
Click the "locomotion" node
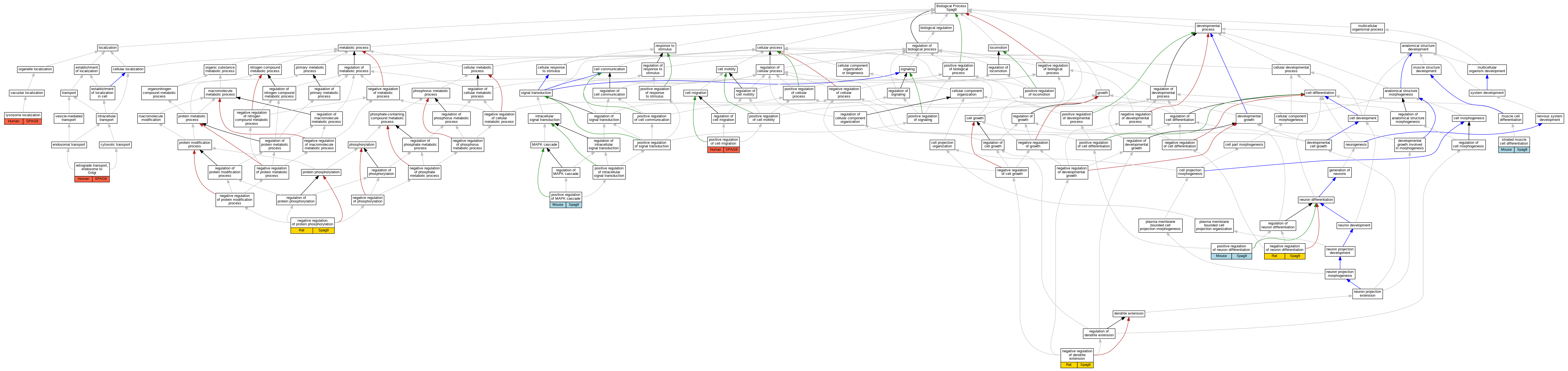click(x=998, y=47)
